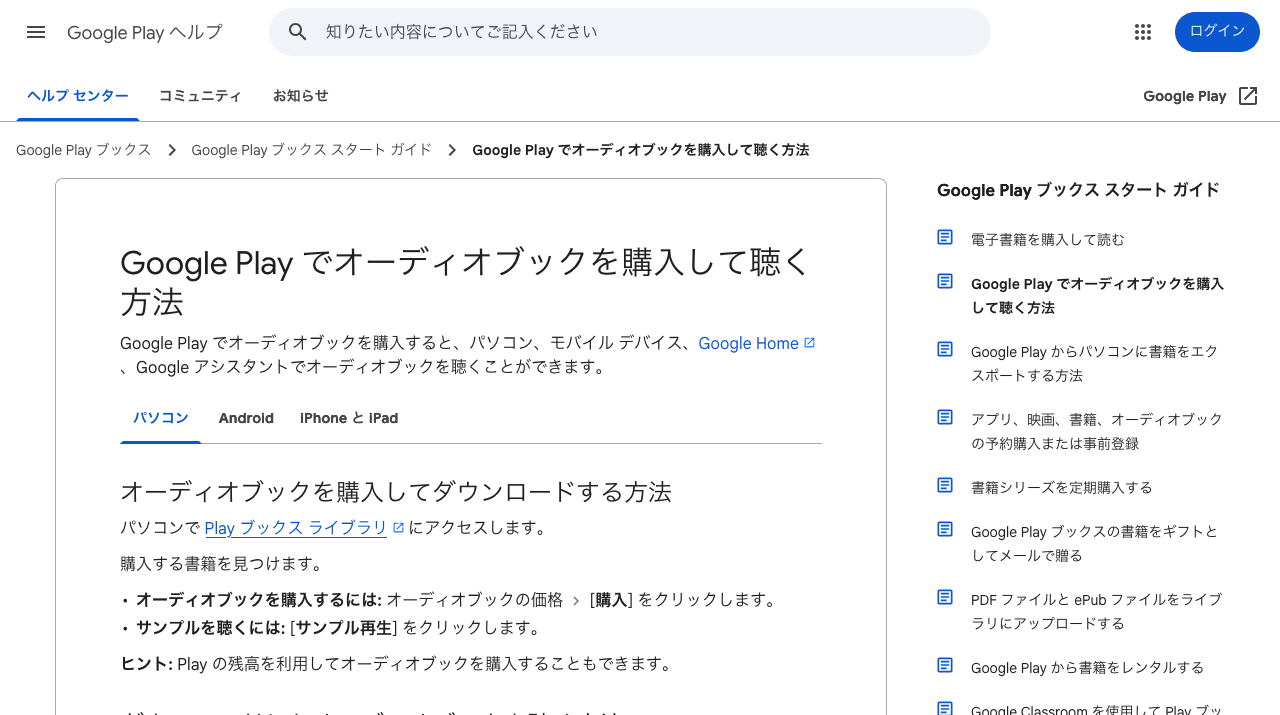Open 予約購入または事前登録 sidebar article
1280x715 pixels.
[1097, 432]
